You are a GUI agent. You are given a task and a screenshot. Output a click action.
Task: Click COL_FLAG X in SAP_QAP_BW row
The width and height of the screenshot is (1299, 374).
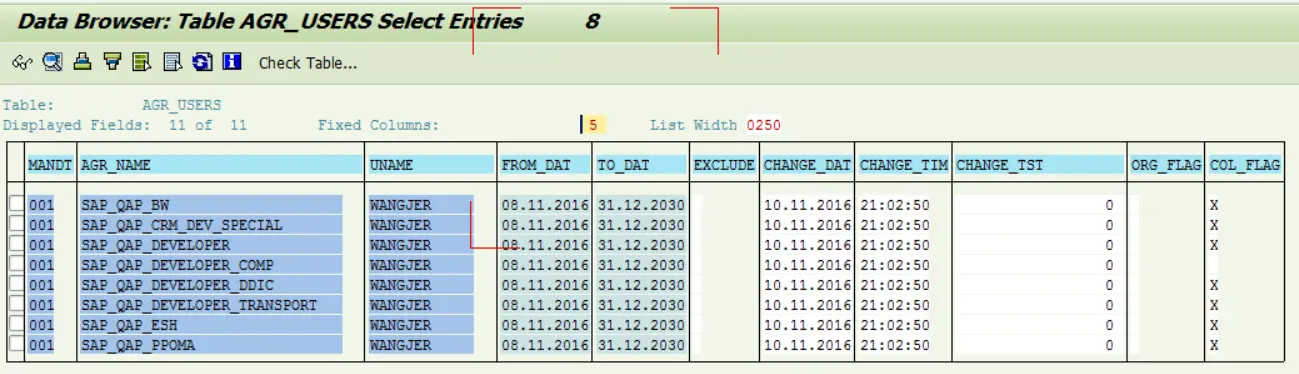[x=1214, y=205]
